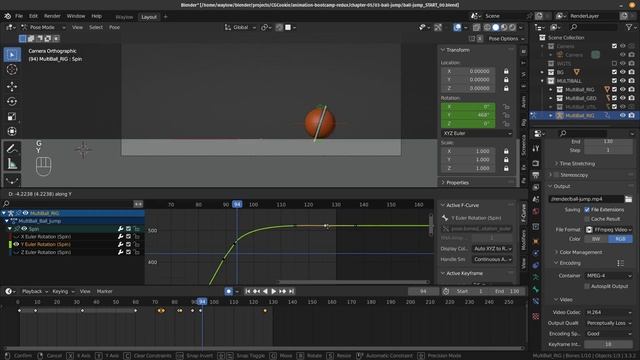Open the Playback popover in timeline
Image resolution: width=640 pixels, height=360 pixels.
pos(35,291)
